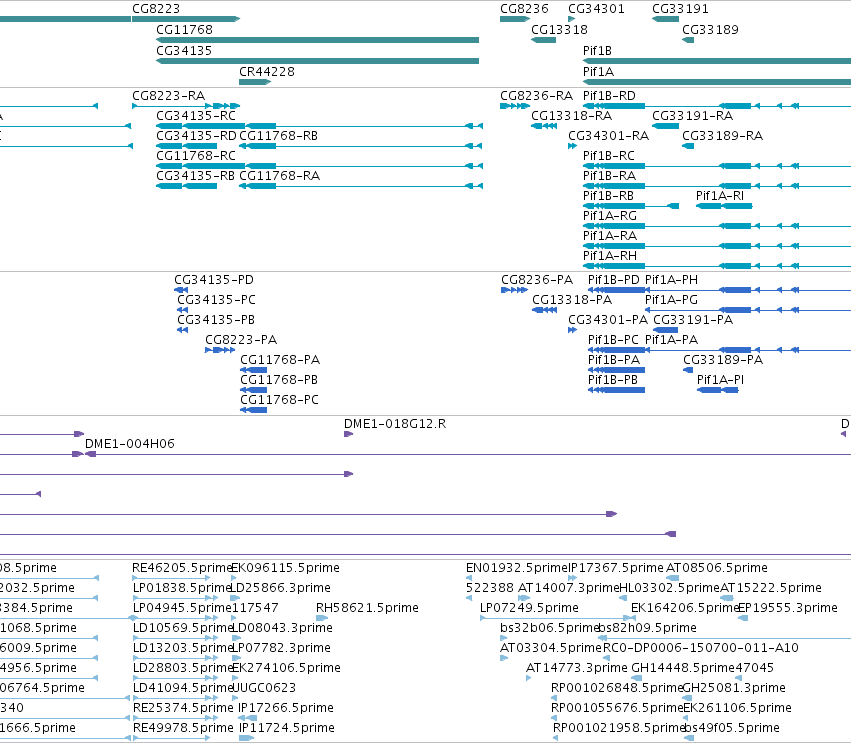Click the Pif1B gene label

[597, 51]
